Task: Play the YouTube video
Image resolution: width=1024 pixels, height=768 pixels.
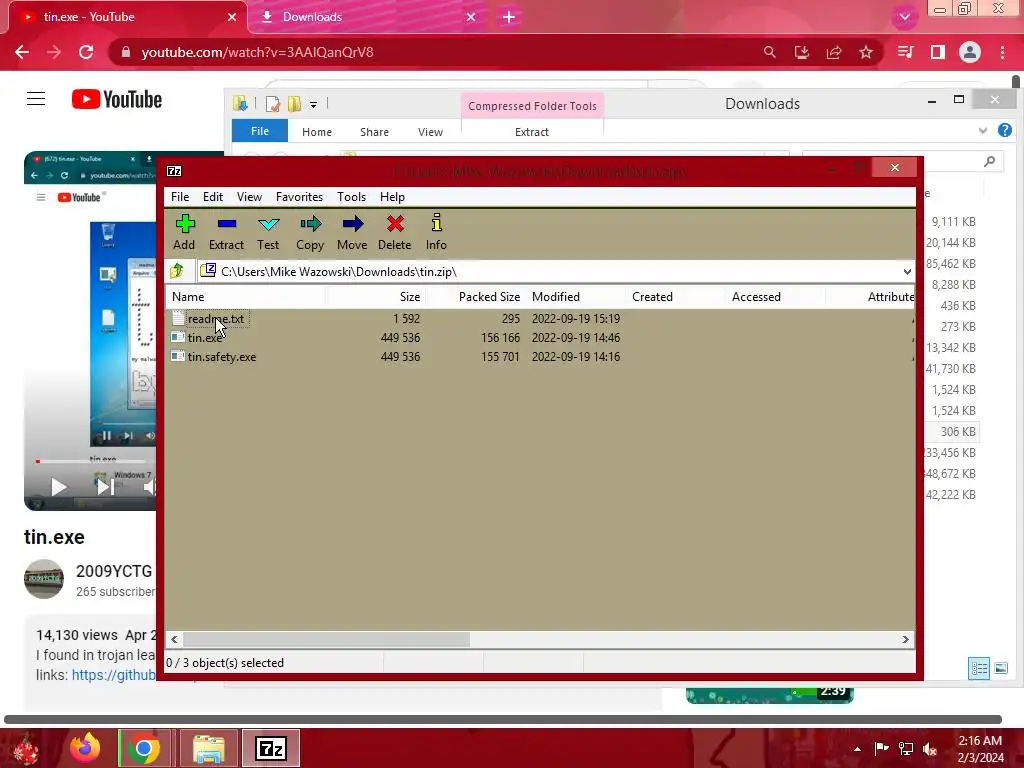Action: pyautogui.click(x=58, y=487)
